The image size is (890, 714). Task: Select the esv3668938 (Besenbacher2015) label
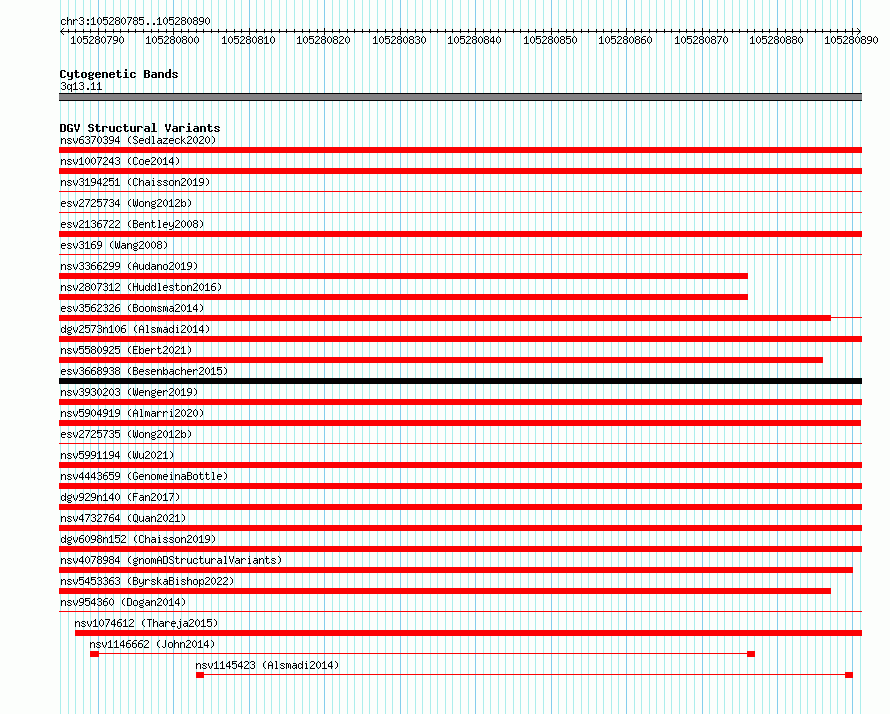[x=144, y=371]
